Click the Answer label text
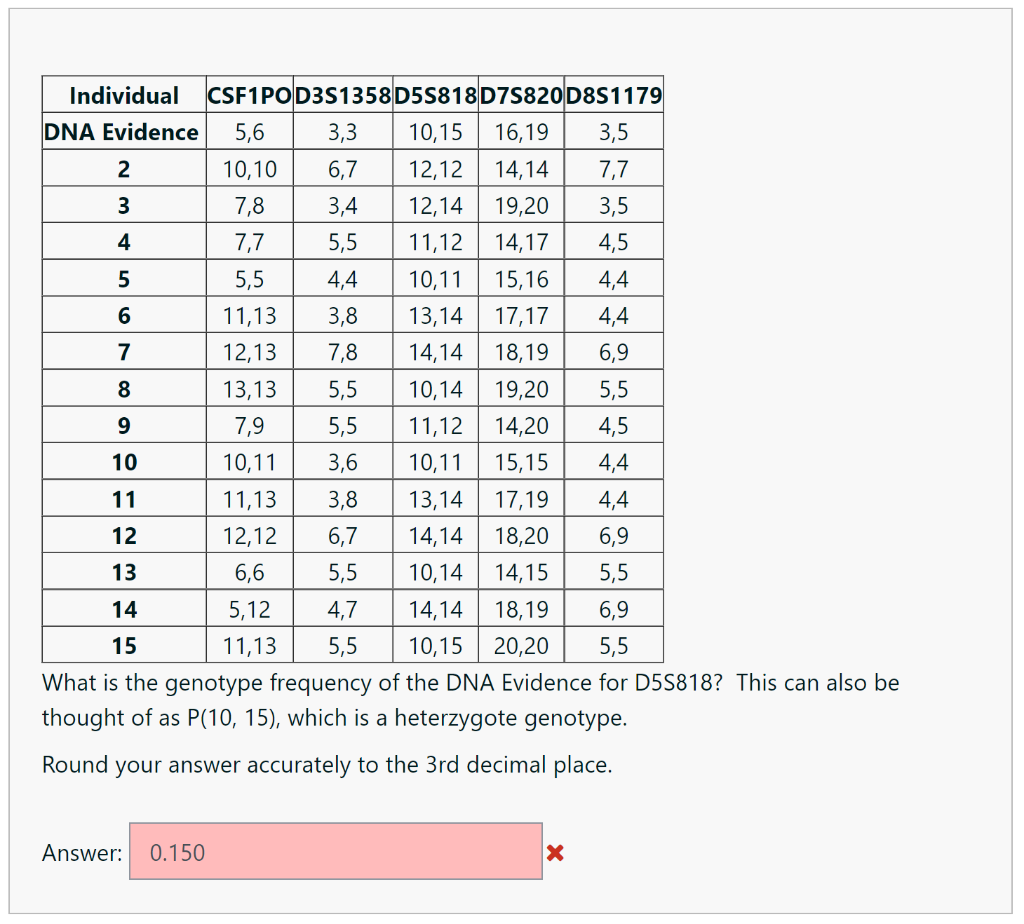Screen dimensions: 1024x924 click(80, 852)
